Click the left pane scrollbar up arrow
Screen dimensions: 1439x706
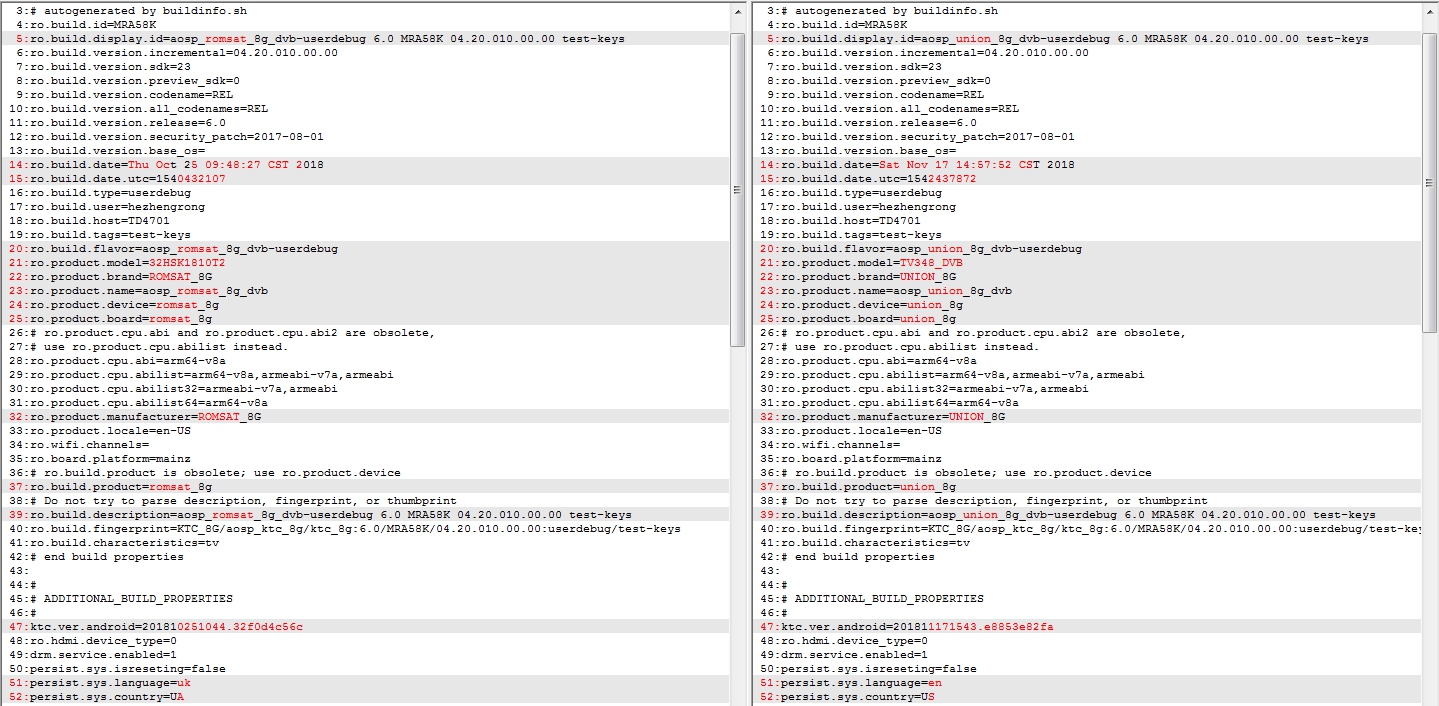point(737,10)
